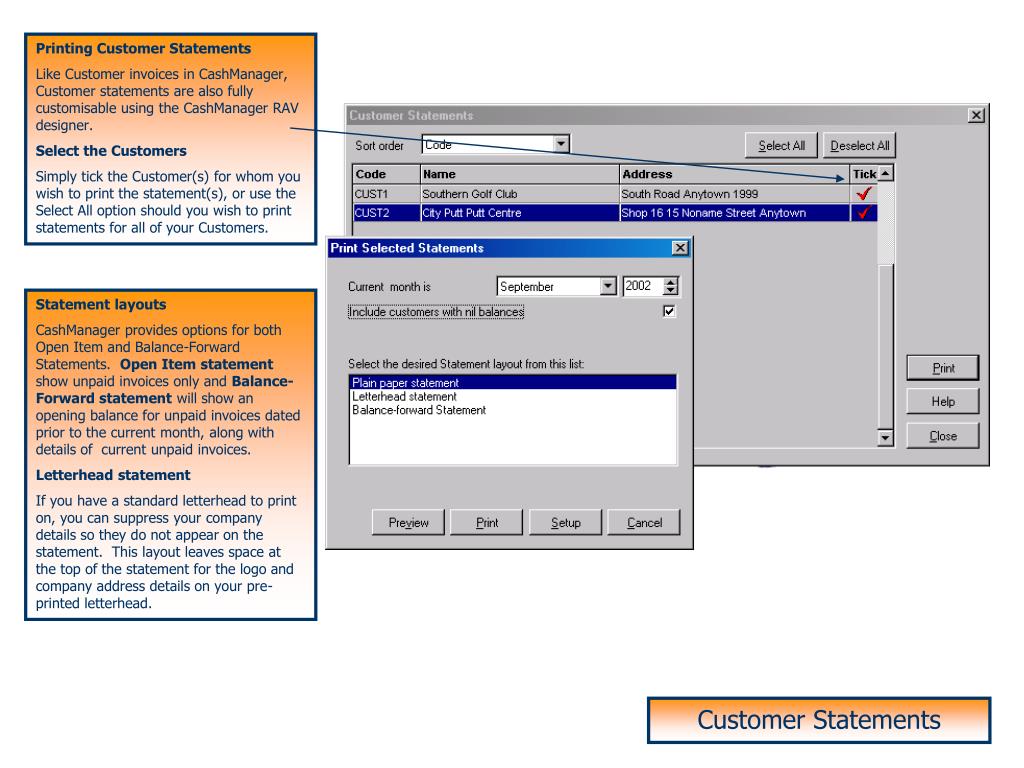The width and height of the screenshot is (1024, 768).
Task: Click the Name column header
Action: [x=520, y=174]
